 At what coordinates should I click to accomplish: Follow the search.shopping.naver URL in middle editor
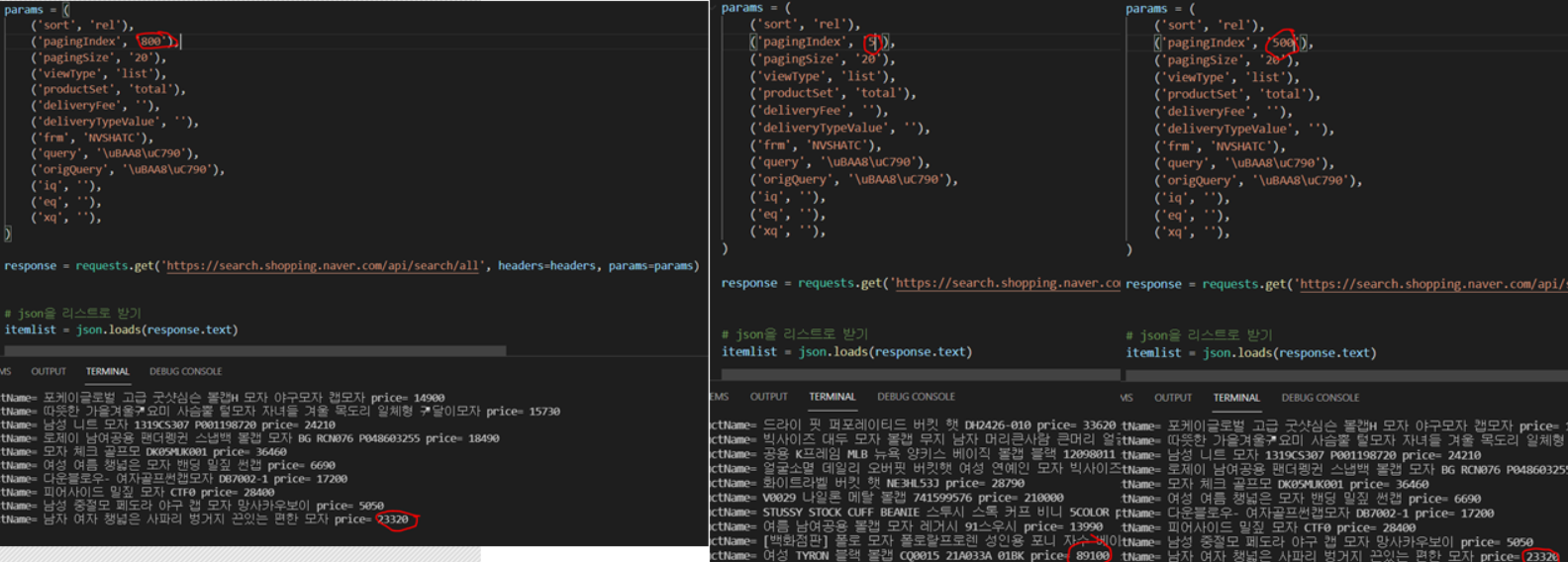click(1007, 283)
